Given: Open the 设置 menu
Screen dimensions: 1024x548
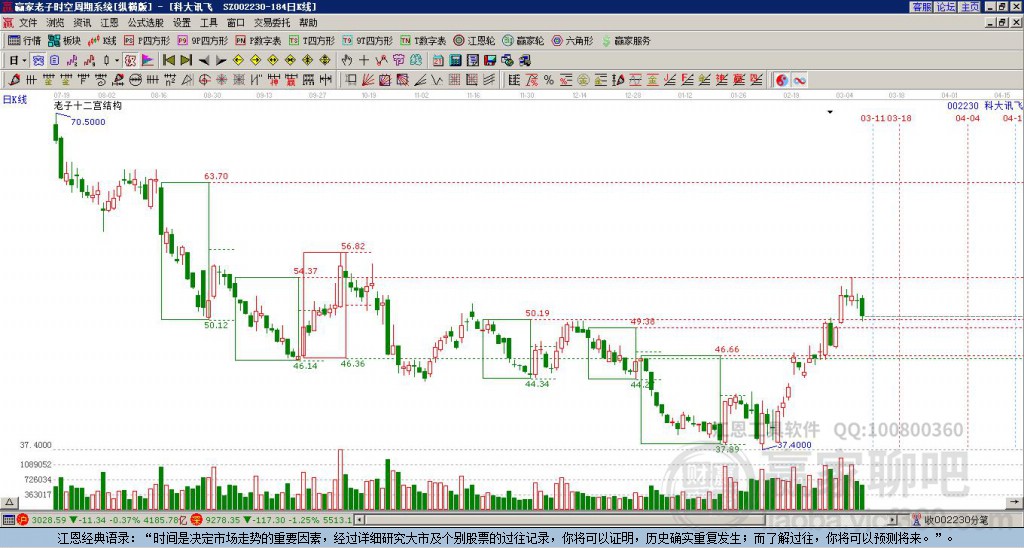Looking at the screenshot, I should (x=182, y=23).
